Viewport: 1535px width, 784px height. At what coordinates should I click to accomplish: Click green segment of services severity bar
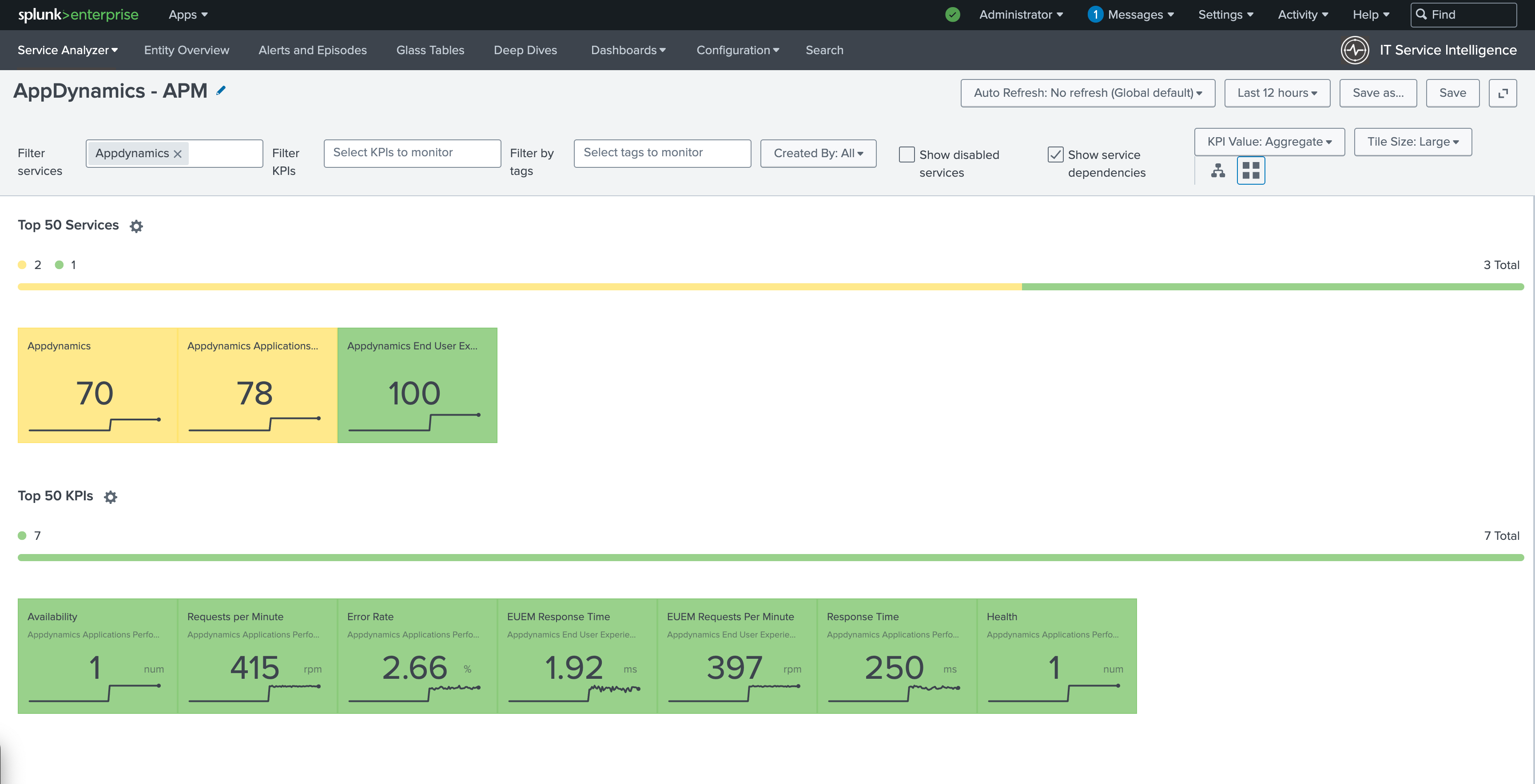coord(1273,287)
